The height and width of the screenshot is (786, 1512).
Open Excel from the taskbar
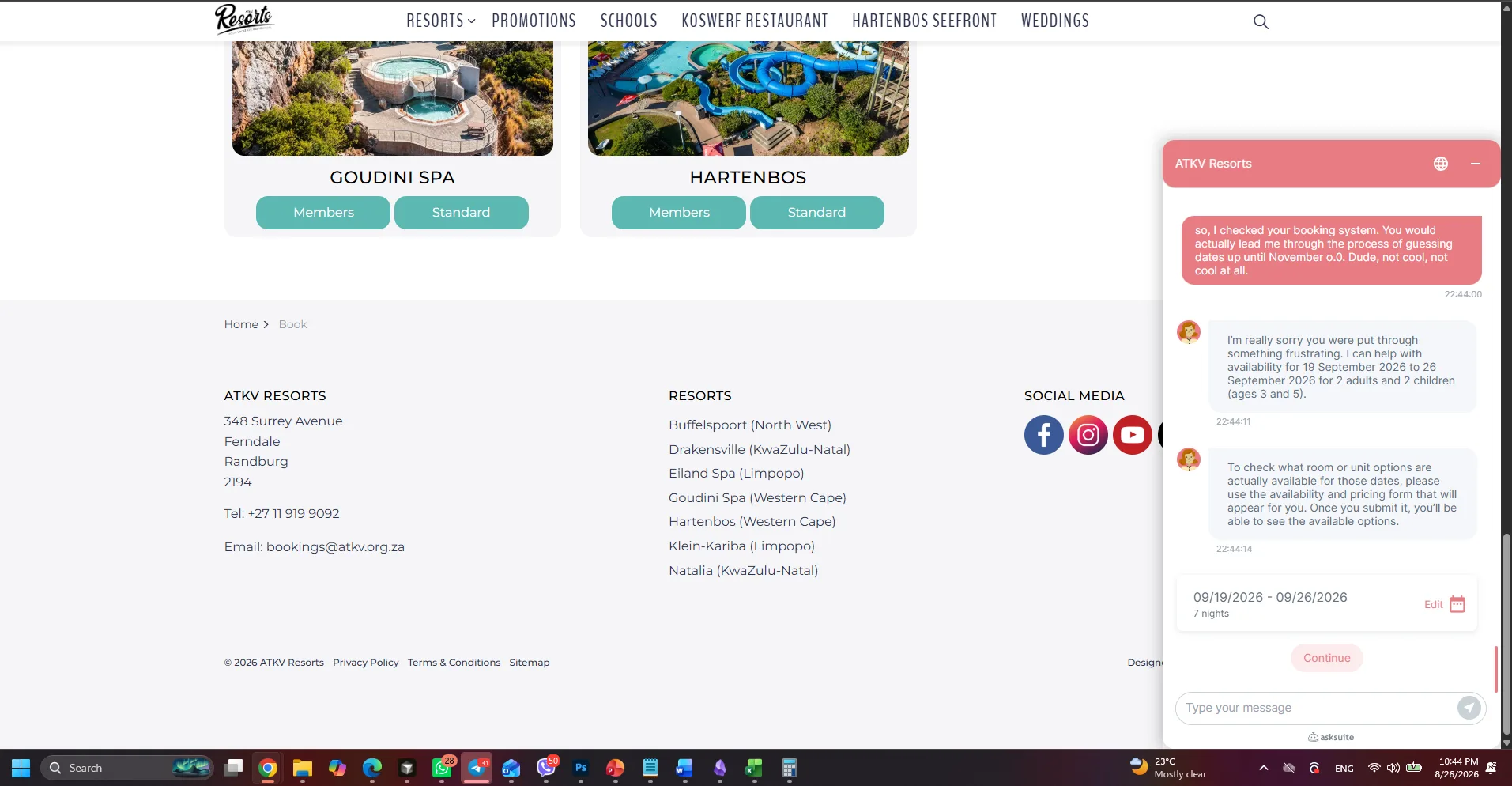click(754, 768)
